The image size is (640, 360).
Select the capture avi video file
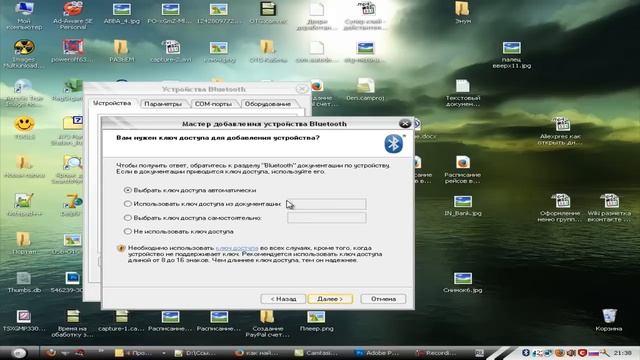pos(171,51)
